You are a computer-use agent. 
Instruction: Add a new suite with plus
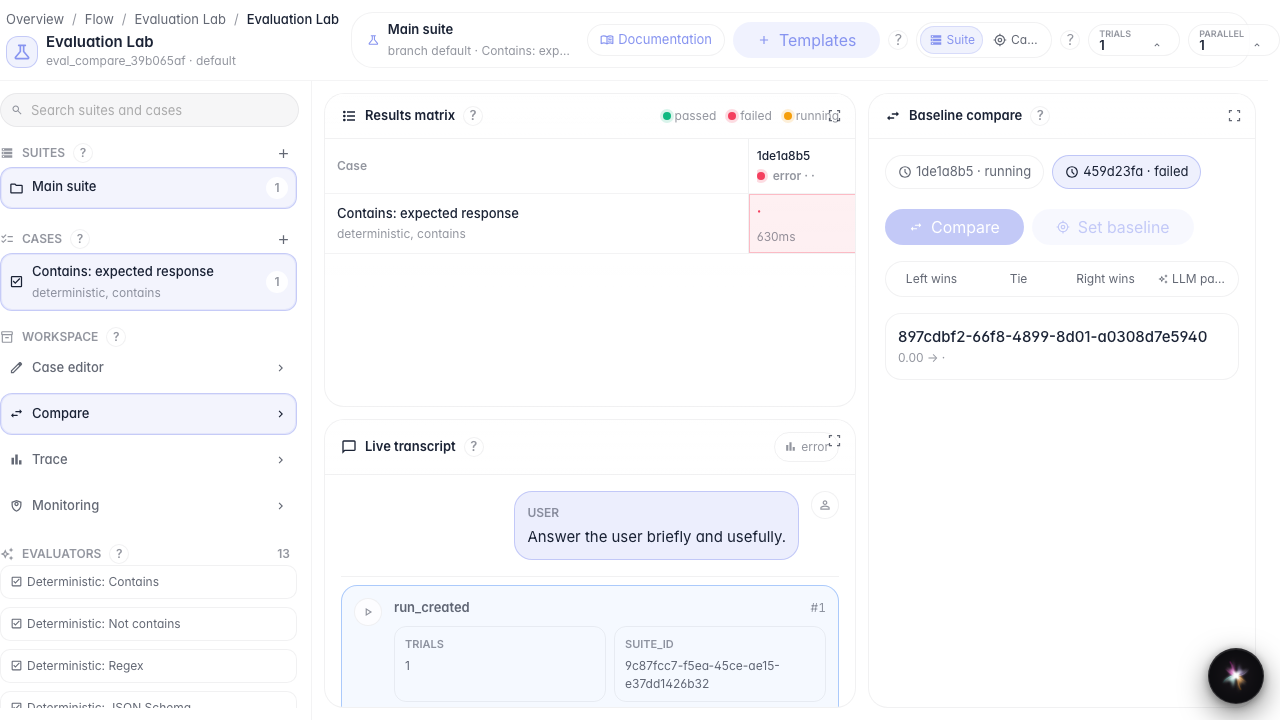284,153
